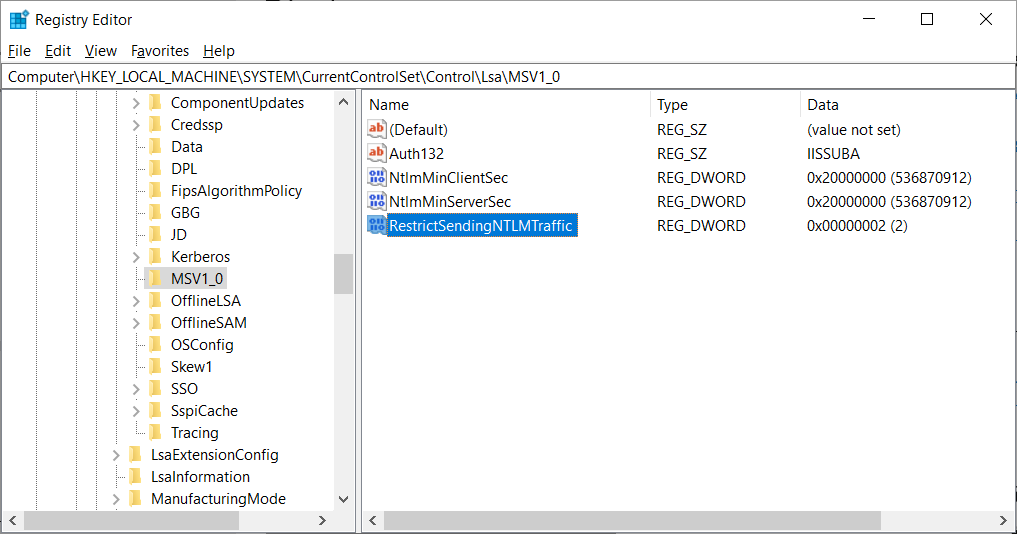Open the Edit menu
Viewport: 1017px width, 534px height.
(x=58, y=51)
